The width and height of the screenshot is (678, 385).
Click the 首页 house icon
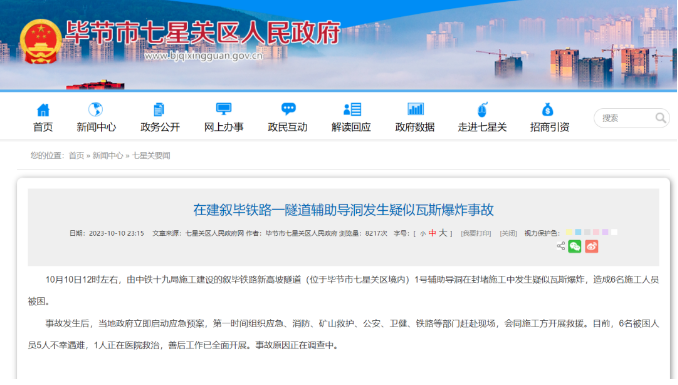click(43, 110)
